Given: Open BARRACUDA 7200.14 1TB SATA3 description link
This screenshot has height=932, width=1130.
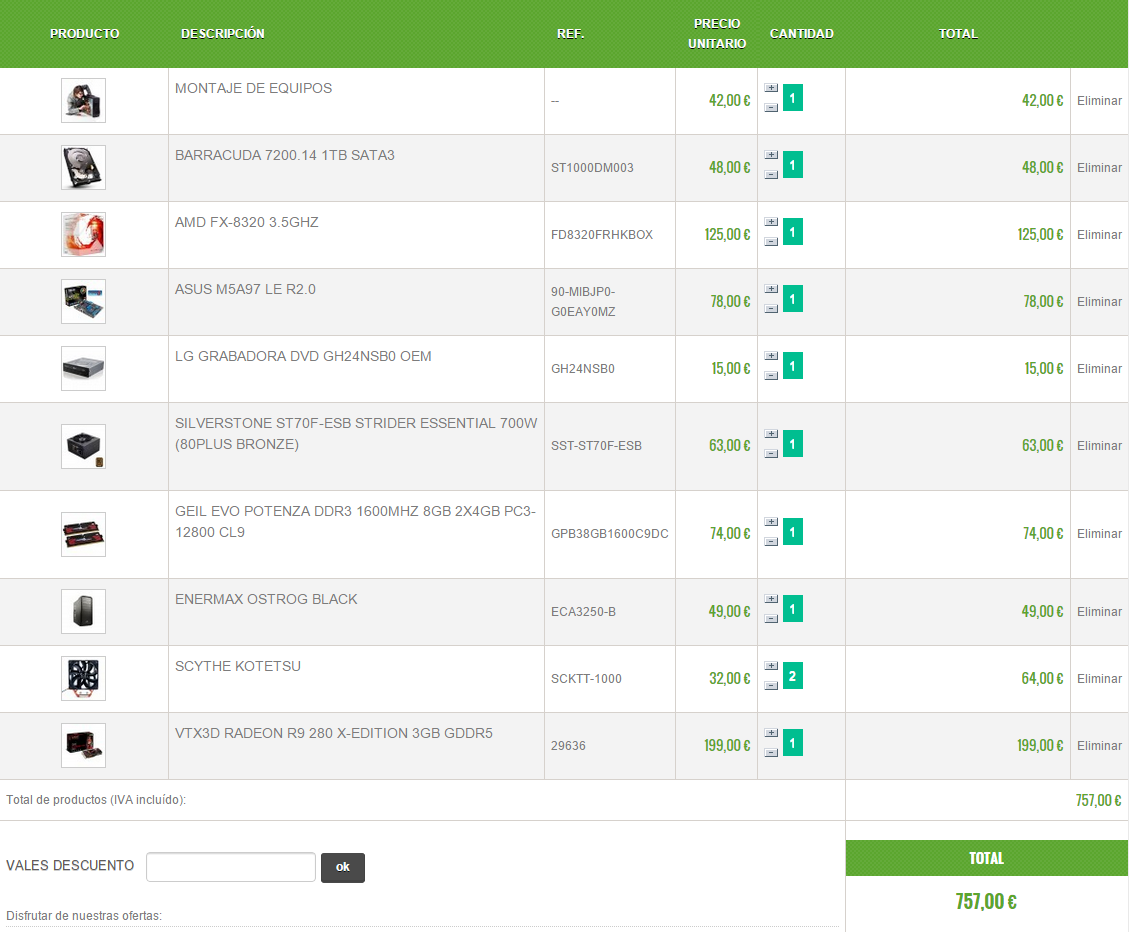Looking at the screenshot, I should point(285,156).
